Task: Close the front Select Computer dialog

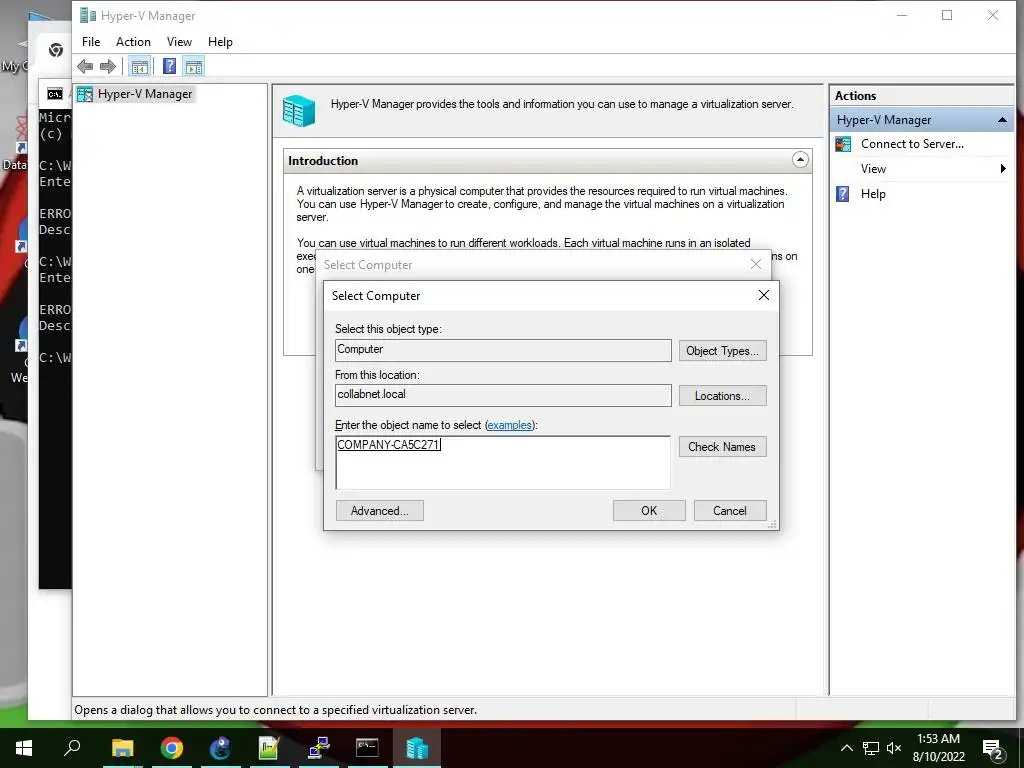Action: tap(763, 295)
